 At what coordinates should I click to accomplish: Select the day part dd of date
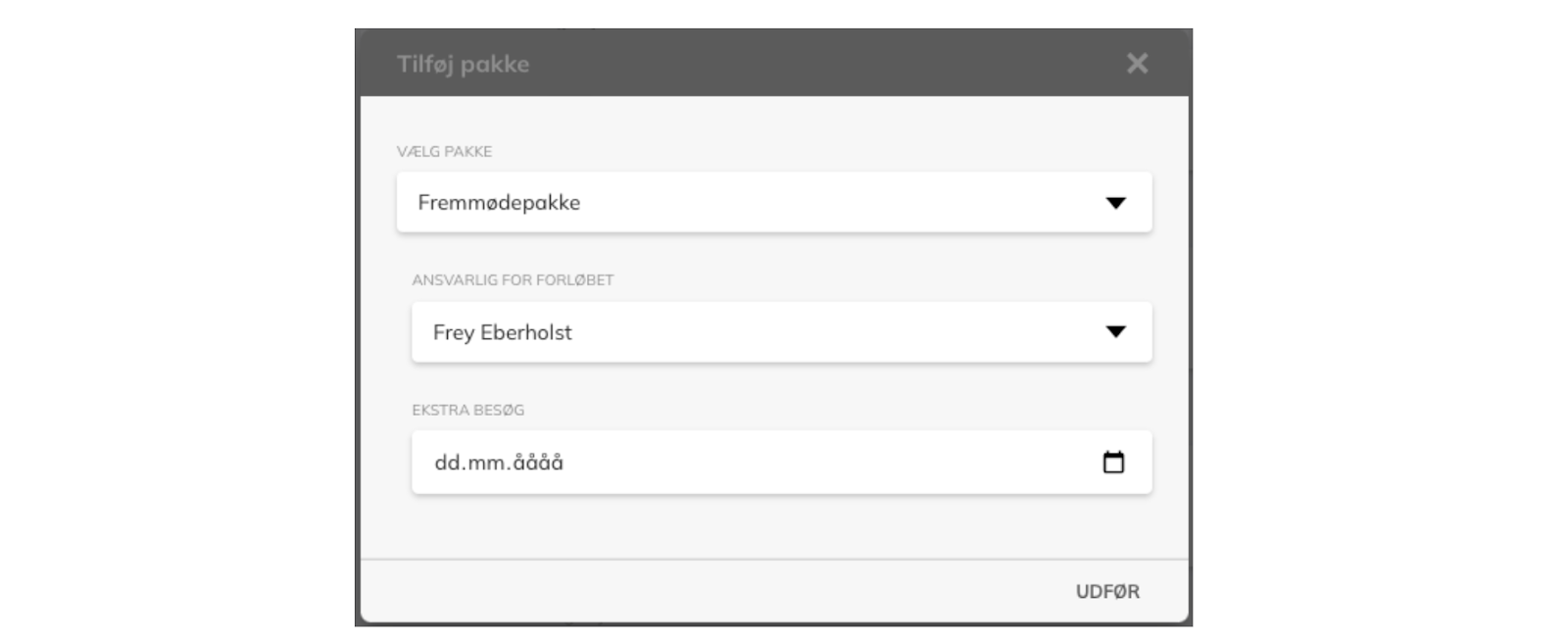pos(448,463)
